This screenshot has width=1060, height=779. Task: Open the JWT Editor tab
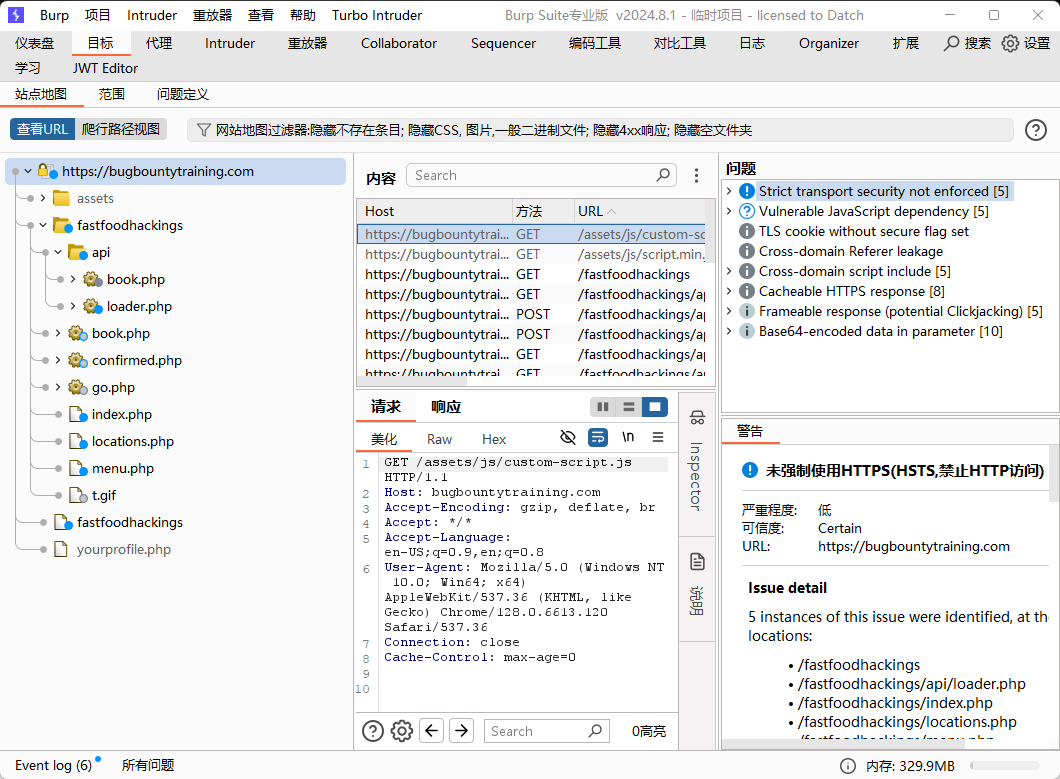(x=105, y=68)
